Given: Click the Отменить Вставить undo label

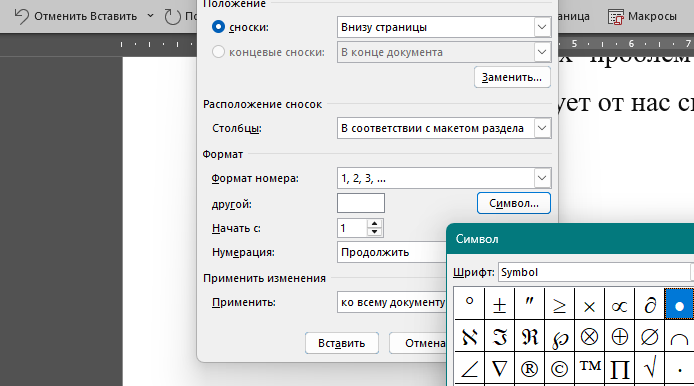Looking at the screenshot, I should 85,16.
